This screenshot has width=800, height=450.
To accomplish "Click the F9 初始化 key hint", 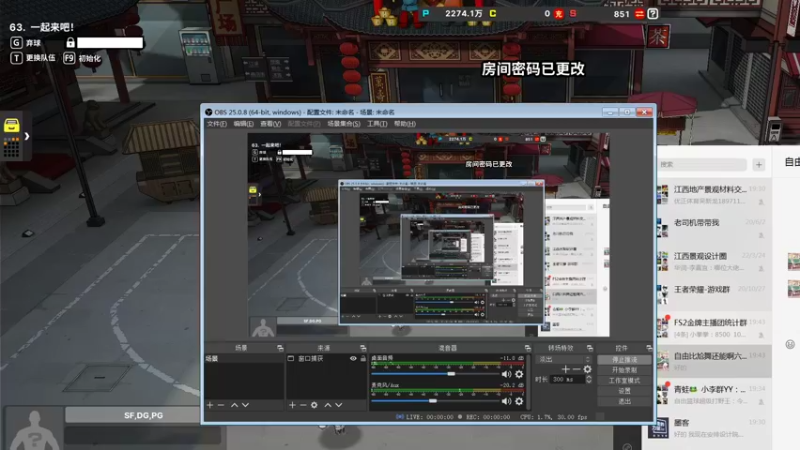I will (82, 58).
